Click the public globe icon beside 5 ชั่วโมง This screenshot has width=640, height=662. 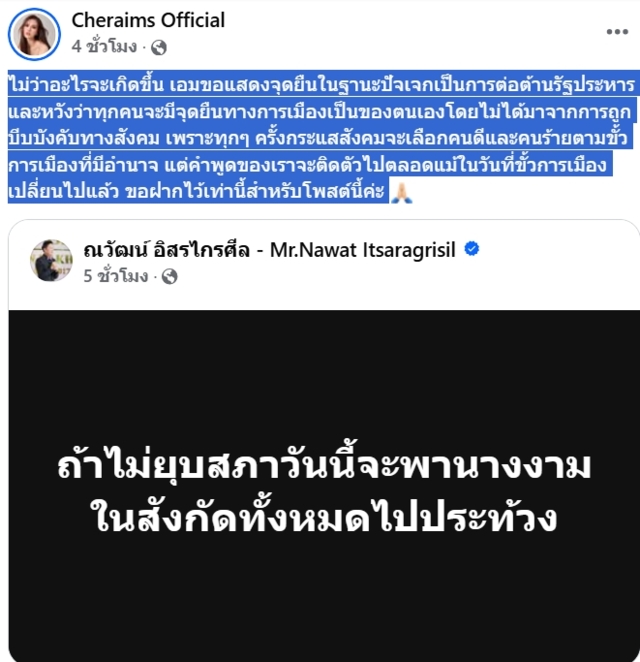[169, 277]
